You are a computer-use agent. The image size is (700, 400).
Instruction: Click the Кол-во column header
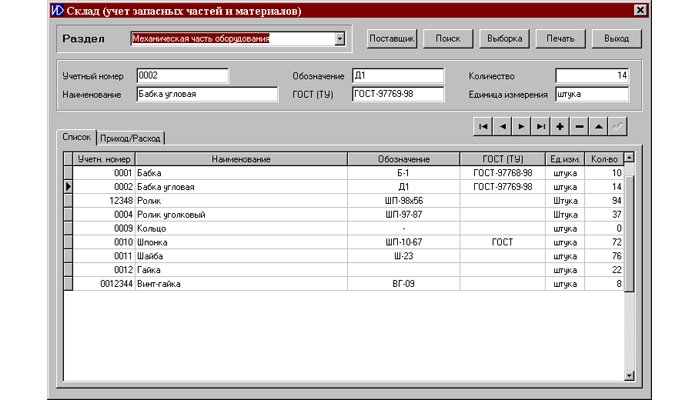(604, 159)
